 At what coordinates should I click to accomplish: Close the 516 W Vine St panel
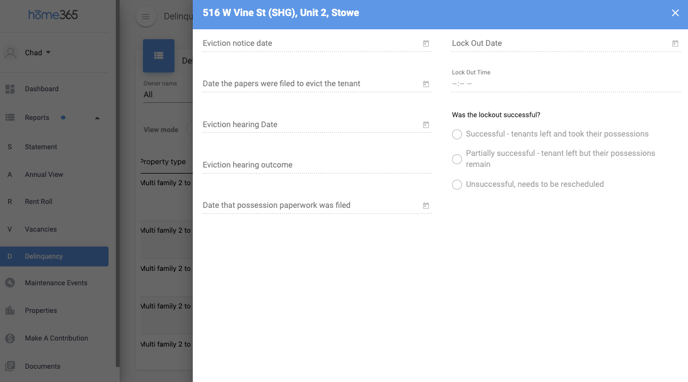point(675,13)
